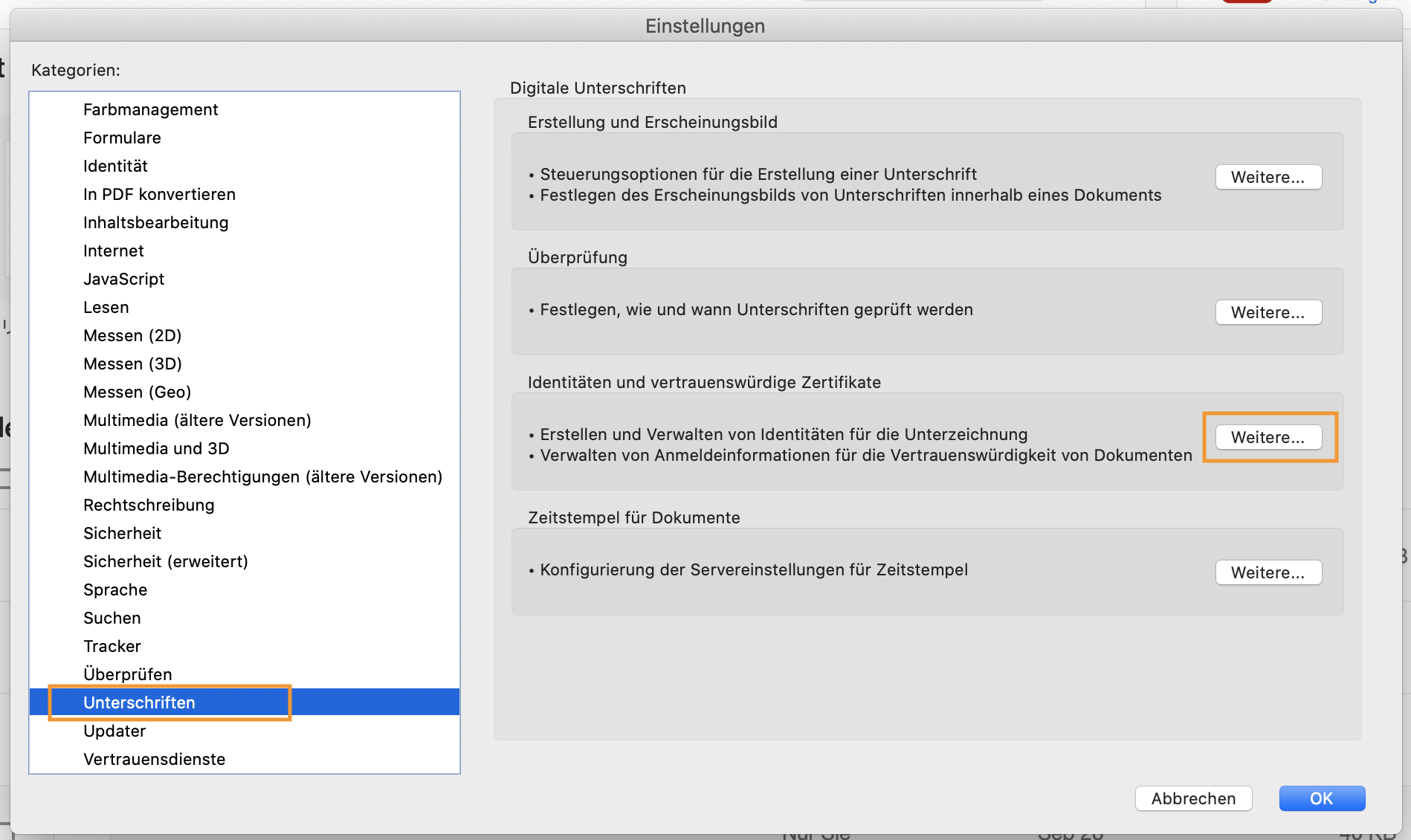This screenshot has height=840, width=1411.
Task: Confirm settings with the OK button
Action: [x=1322, y=798]
